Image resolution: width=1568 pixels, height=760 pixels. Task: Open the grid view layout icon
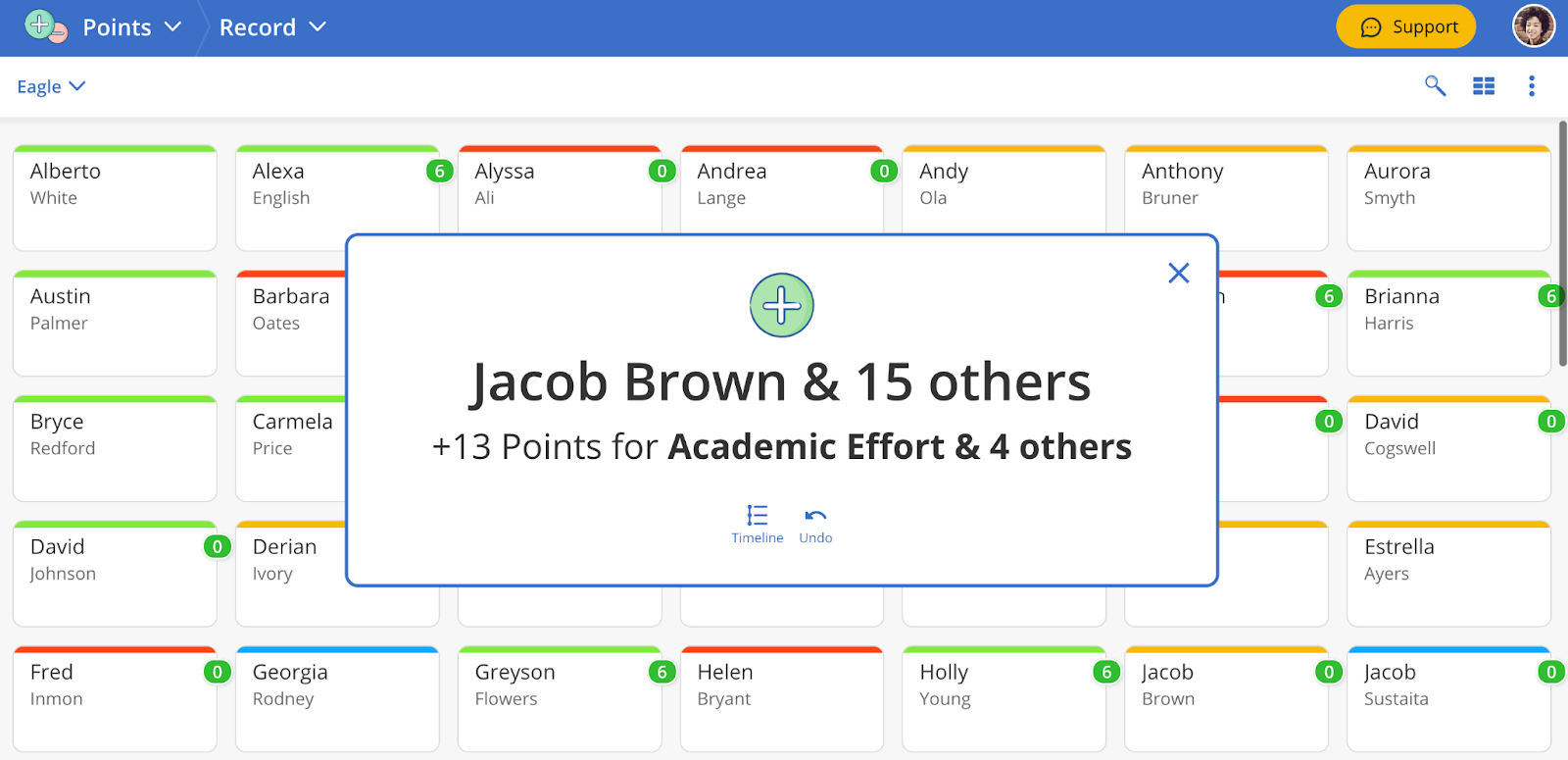pyautogui.click(x=1484, y=86)
